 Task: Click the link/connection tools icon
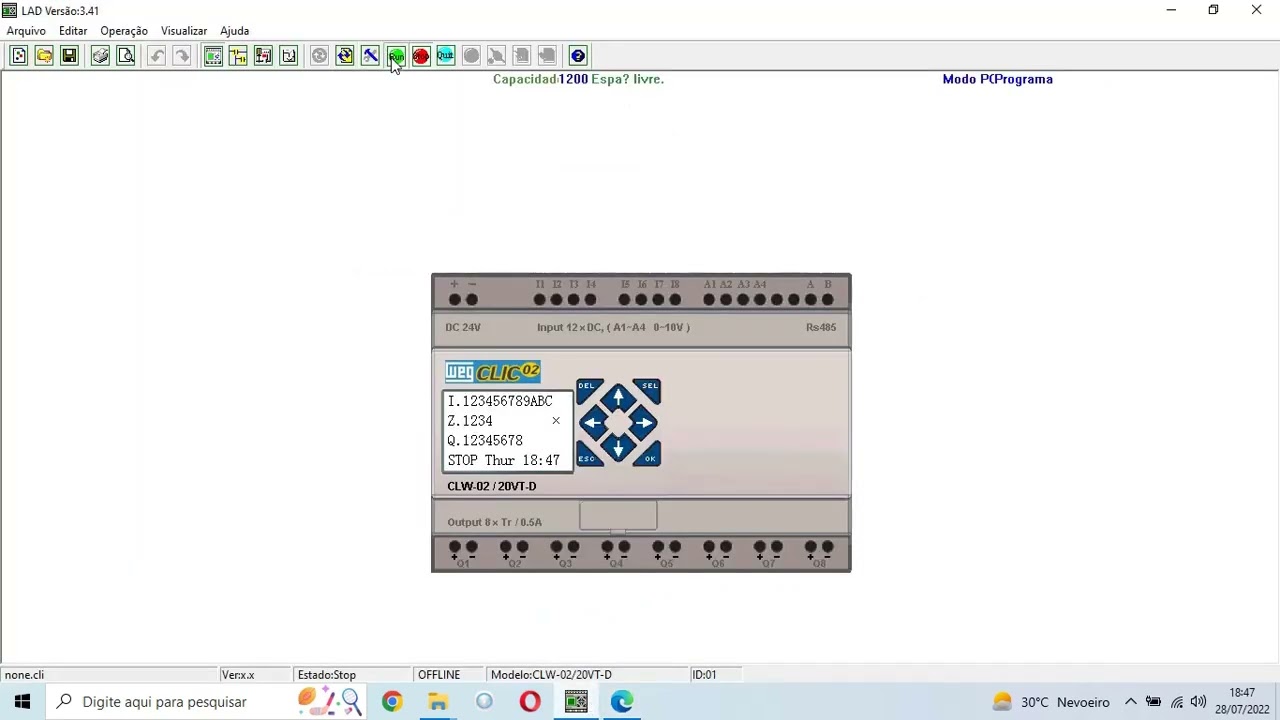pos(370,56)
